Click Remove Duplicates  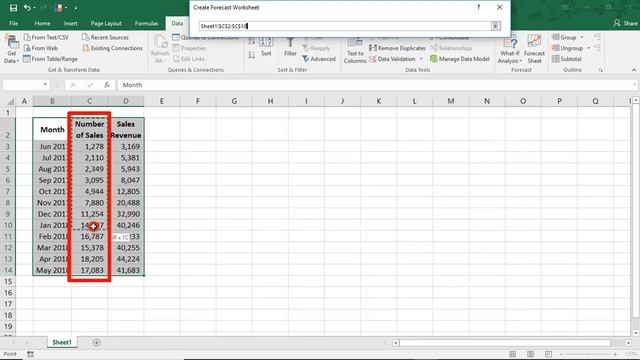pos(397,48)
